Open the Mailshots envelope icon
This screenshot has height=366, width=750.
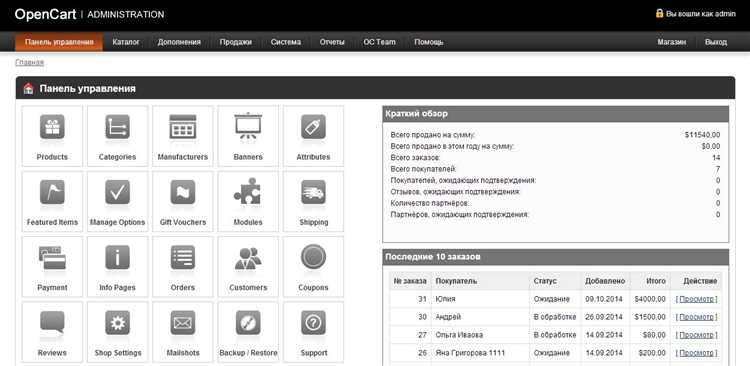click(183, 323)
